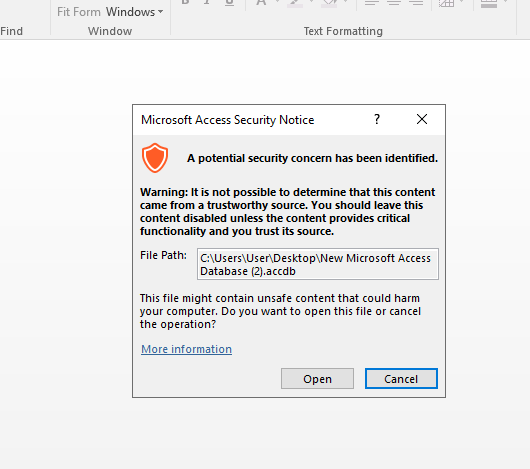Screen dimensions: 530x469
Task: Toggle Bold text formatting
Action: (x=185, y=2)
